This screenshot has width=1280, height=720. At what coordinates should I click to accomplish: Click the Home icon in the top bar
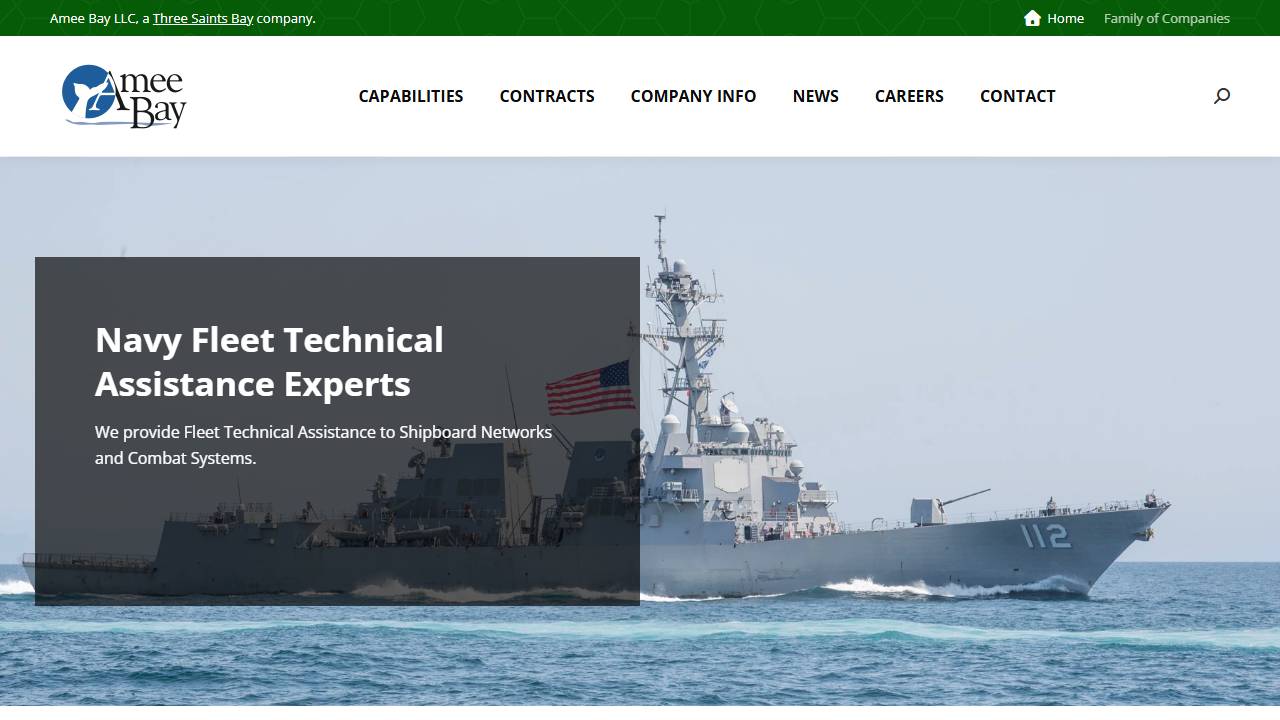click(x=1031, y=18)
